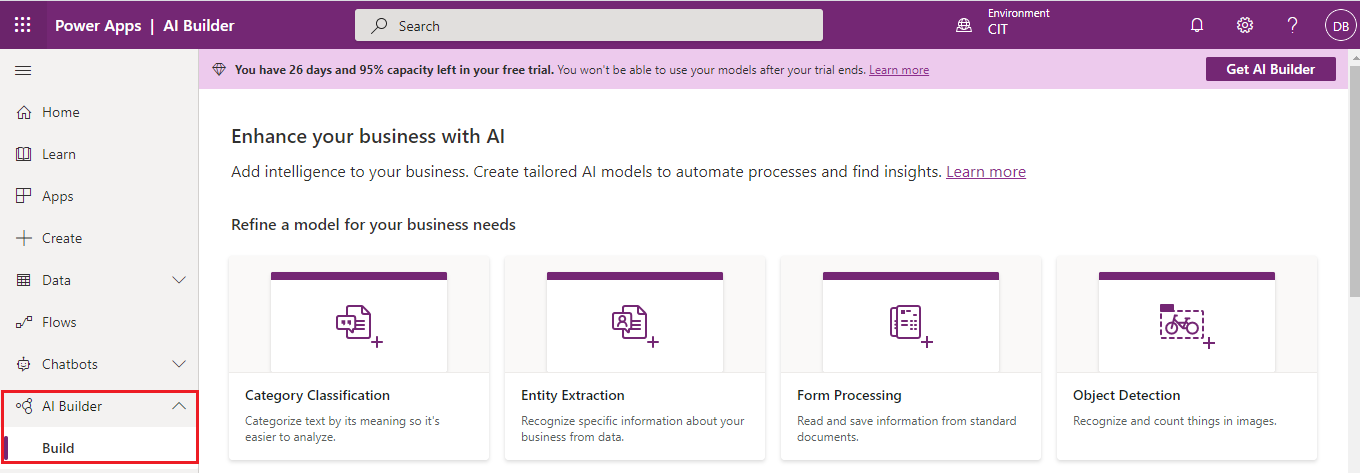Open the DB account avatar
The width and height of the screenshot is (1360, 473).
(1339, 26)
